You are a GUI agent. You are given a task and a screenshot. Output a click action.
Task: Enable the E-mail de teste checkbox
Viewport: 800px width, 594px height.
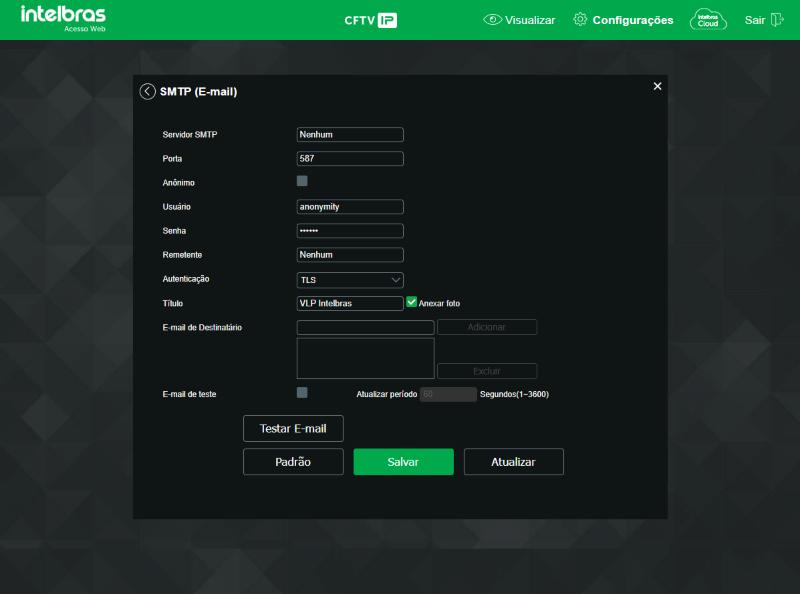(302, 392)
